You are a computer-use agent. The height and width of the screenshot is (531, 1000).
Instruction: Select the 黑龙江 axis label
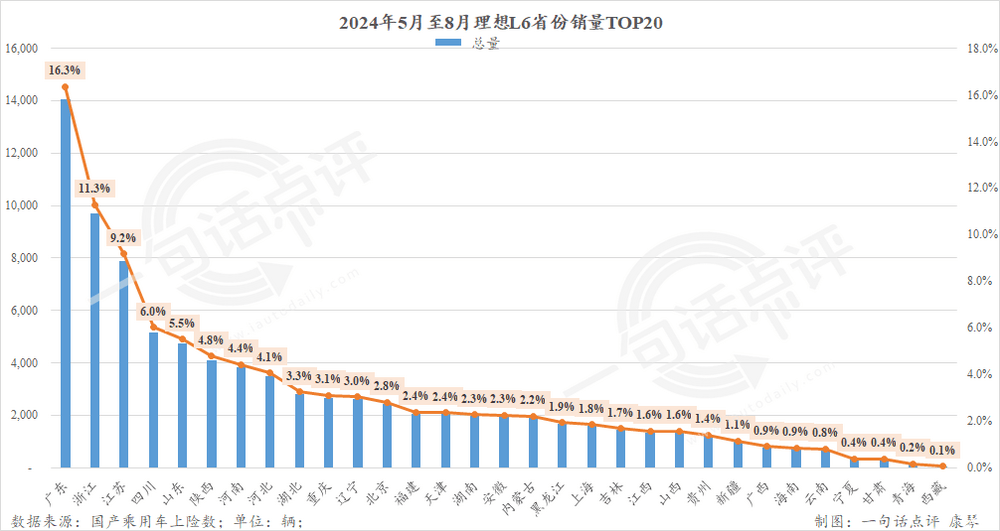click(557, 495)
